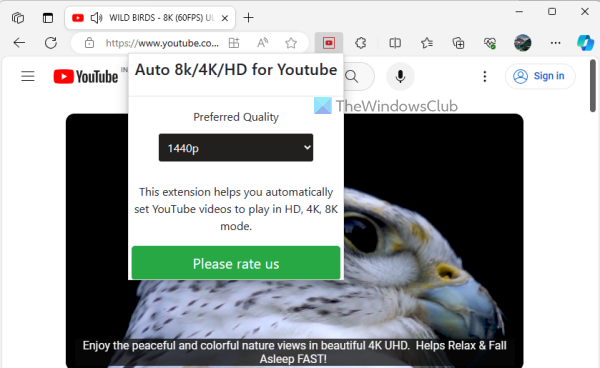The image size is (600, 368).
Task: Click the Please rate us button
Action: click(x=236, y=263)
